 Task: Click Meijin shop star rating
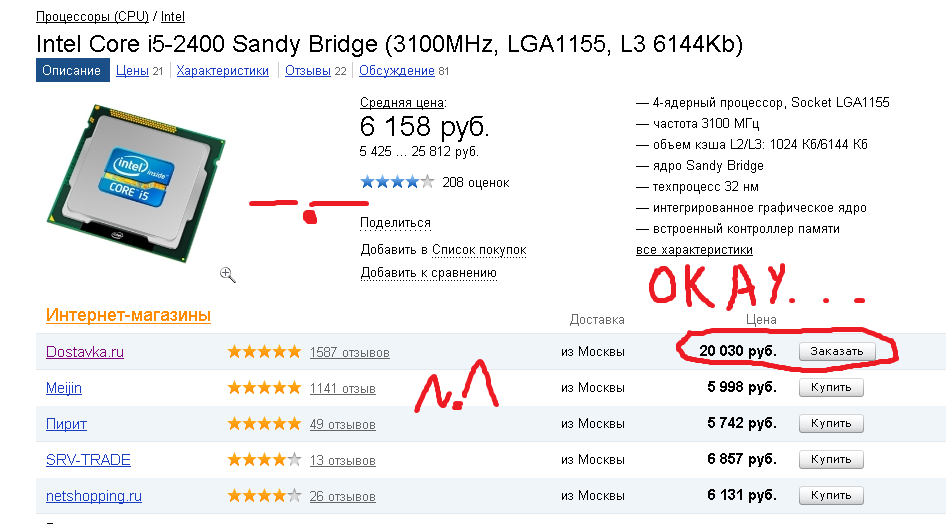click(264, 387)
